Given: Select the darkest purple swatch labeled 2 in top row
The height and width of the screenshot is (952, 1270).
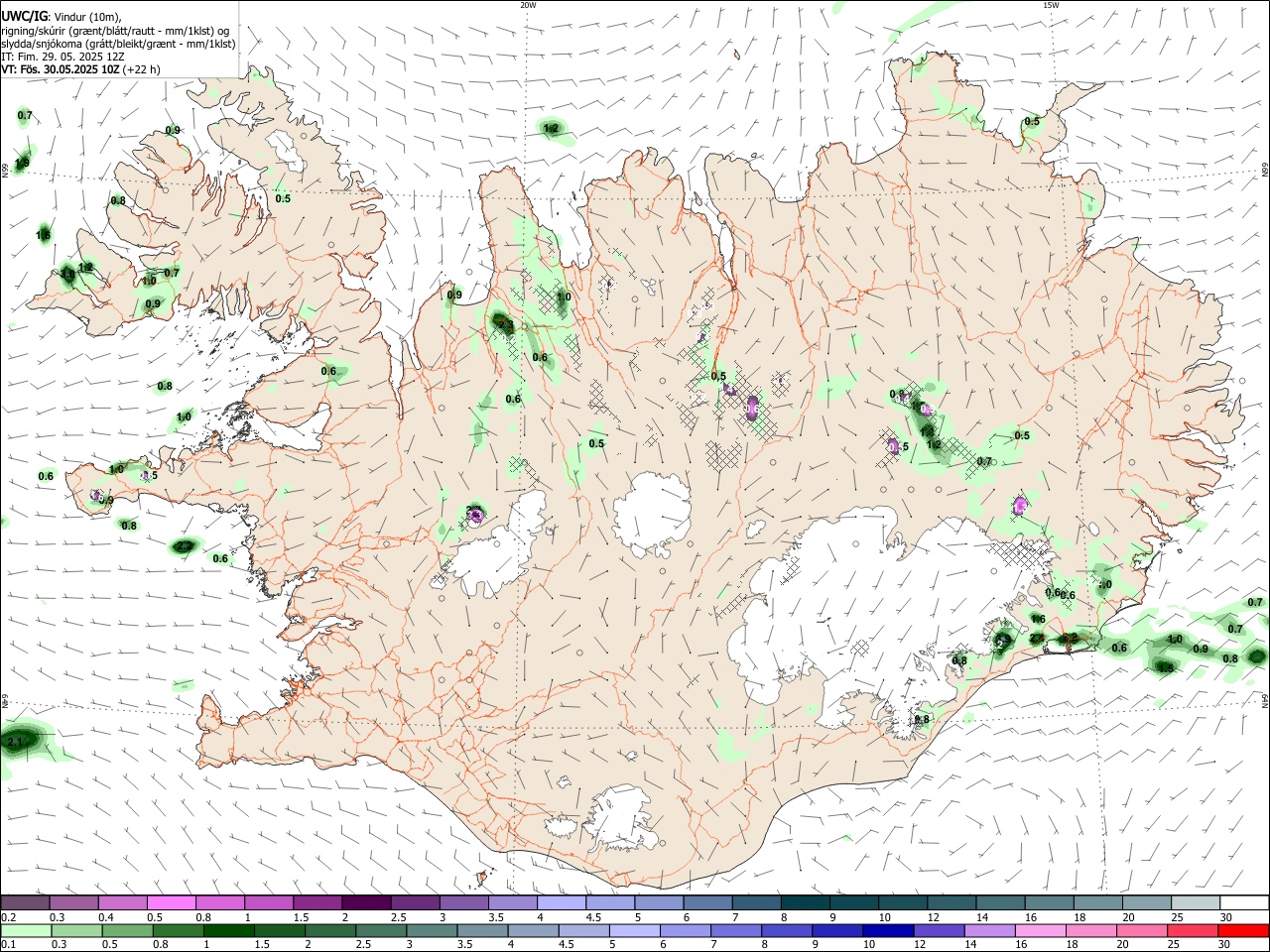Looking at the screenshot, I should click(366, 903).
